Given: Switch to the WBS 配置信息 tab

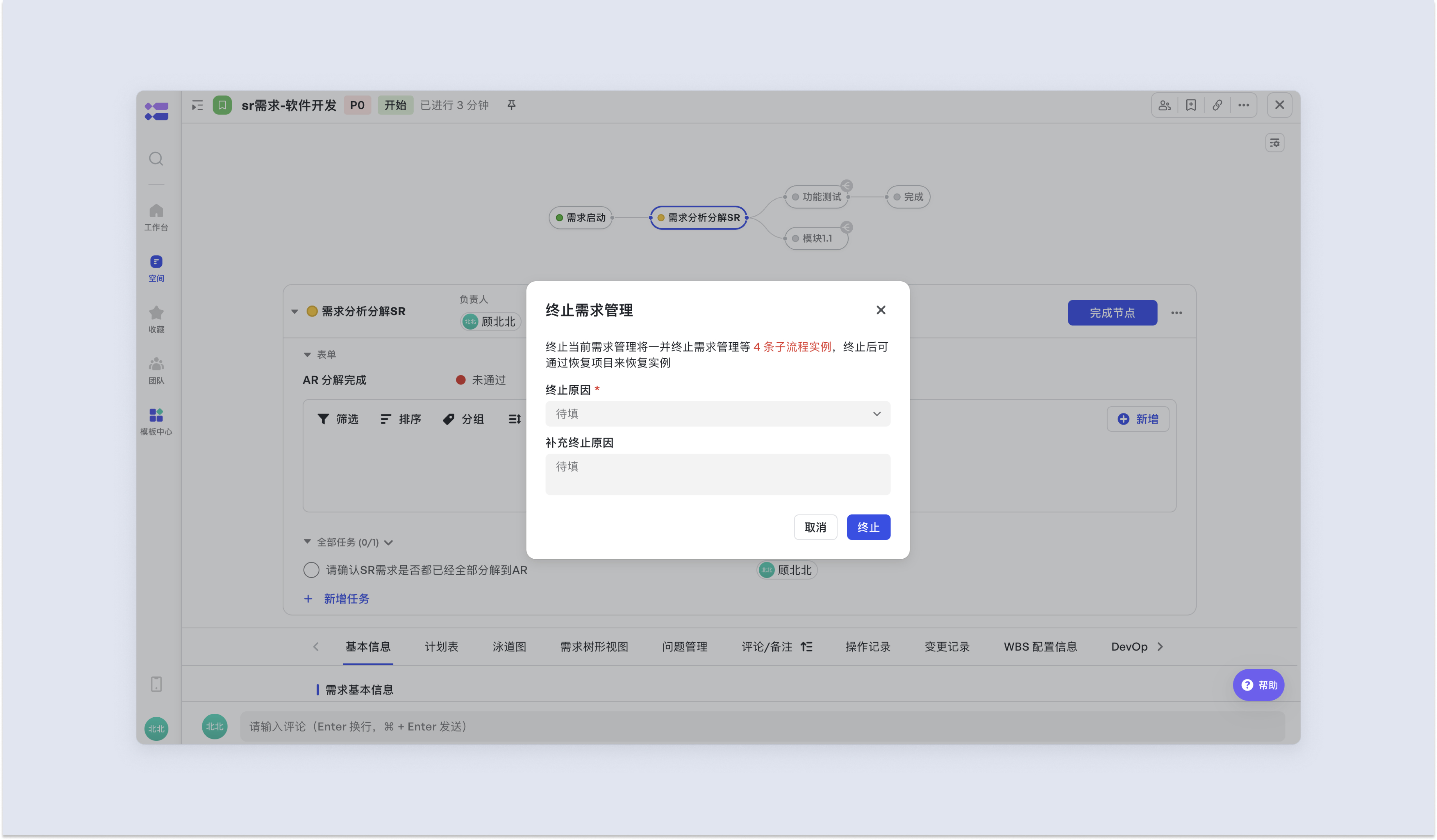Looking at the screenshot, I should [1041, 646].
